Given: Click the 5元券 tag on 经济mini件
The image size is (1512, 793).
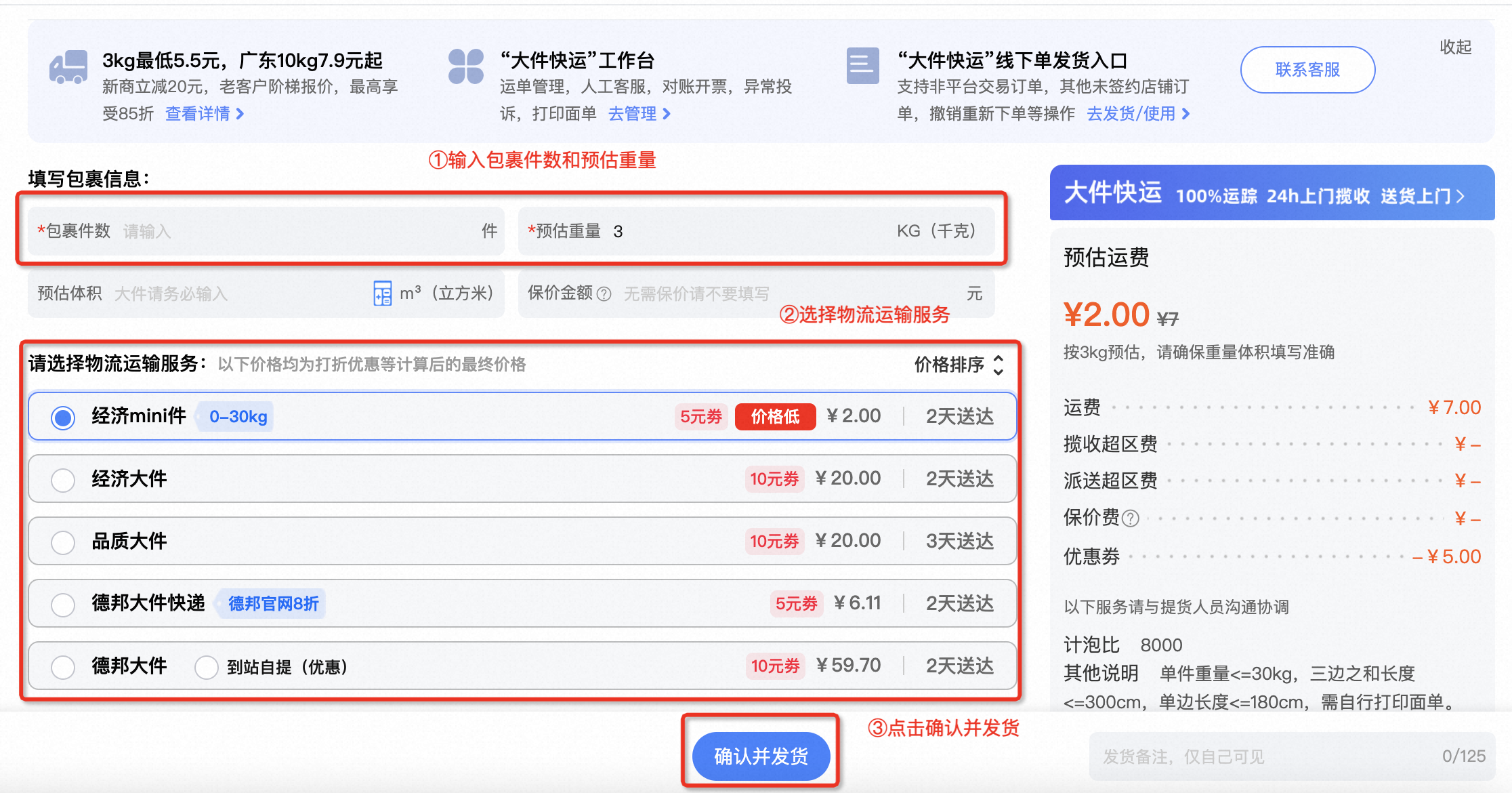Looking at the screenshot, I should coord(701,416).
